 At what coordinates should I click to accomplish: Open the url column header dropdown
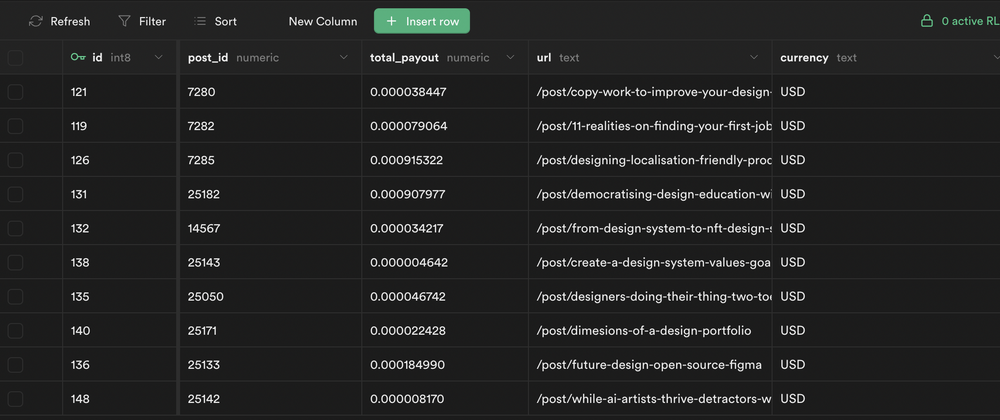pos(755,58)
